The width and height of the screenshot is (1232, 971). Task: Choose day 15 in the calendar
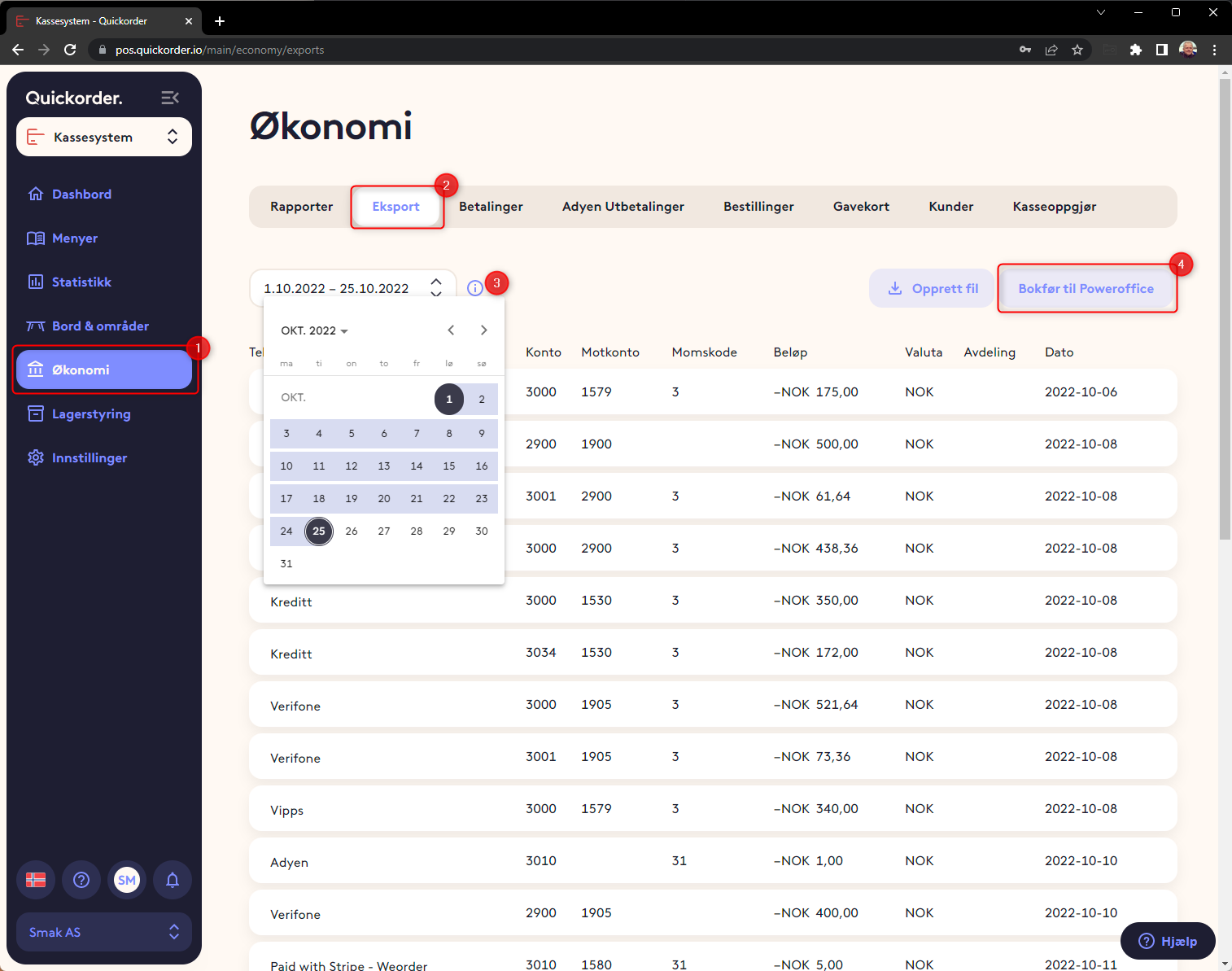point(449,466)
